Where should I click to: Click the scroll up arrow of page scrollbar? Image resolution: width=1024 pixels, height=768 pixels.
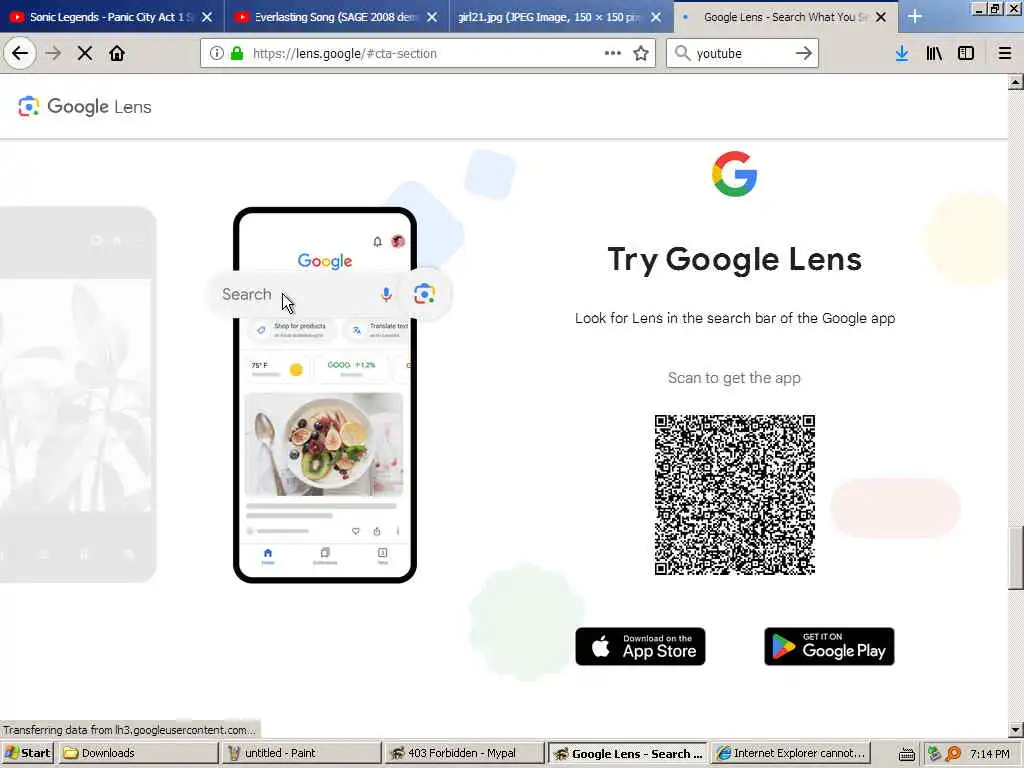[1016, 82]
